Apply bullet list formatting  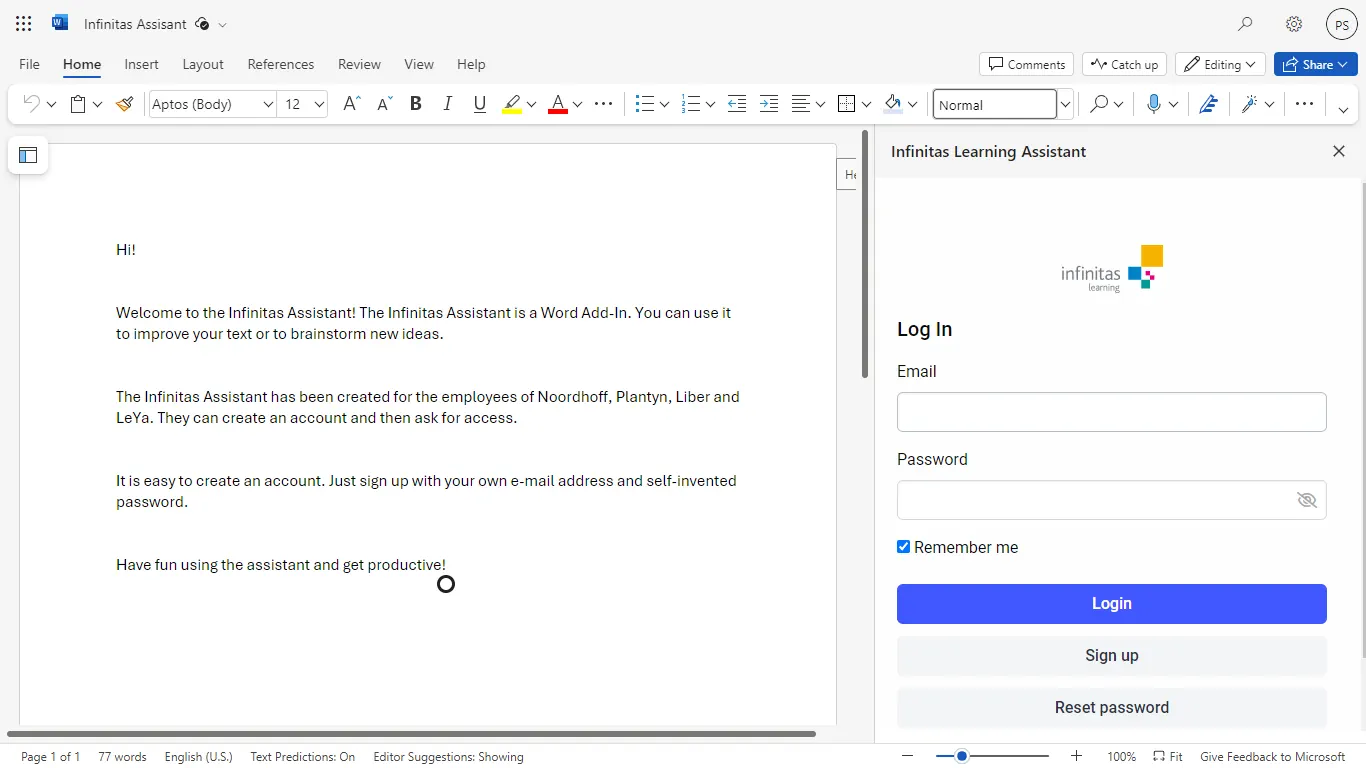pyautogui.click(x=645, y=103)
